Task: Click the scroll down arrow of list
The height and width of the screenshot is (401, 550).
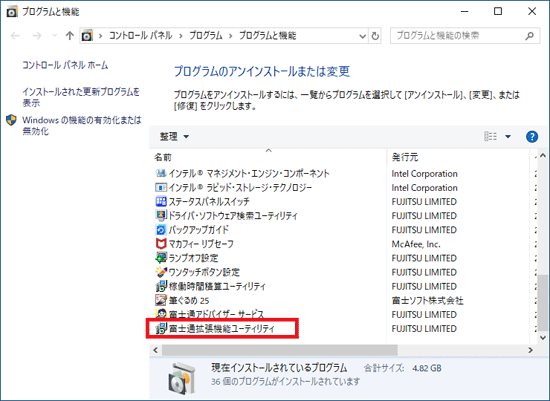Action: [x=543, y=338]
